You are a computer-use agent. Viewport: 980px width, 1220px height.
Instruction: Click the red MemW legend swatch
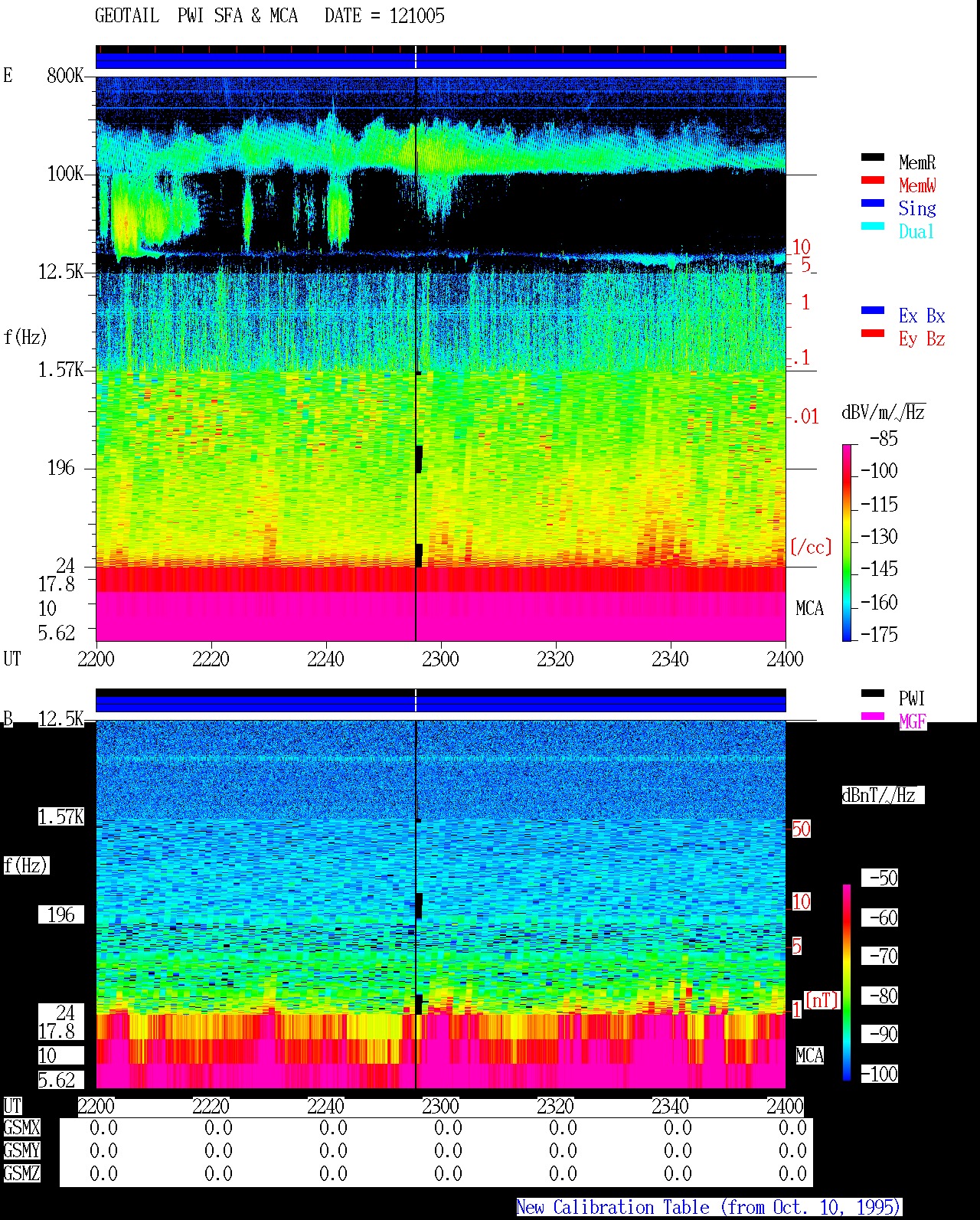tap(873, 181)
